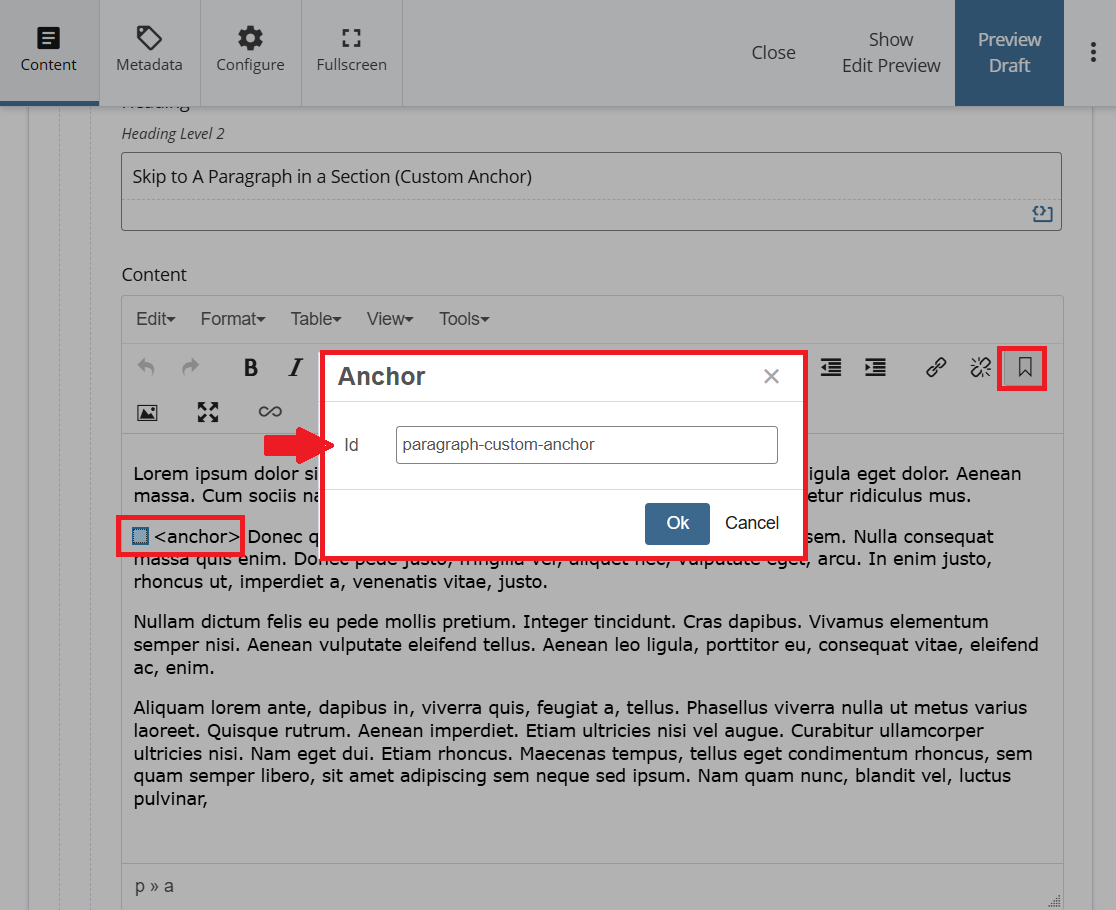This screenshot has height=910, width=1116.
Task: Toggle italic formatting in the editor toolbar
Action: point(296,368)
